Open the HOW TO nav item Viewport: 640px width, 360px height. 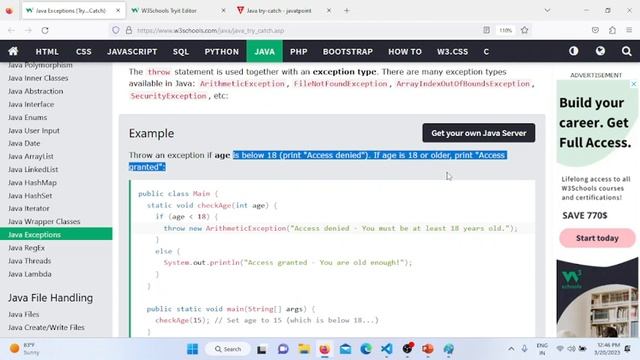point(405,52)
